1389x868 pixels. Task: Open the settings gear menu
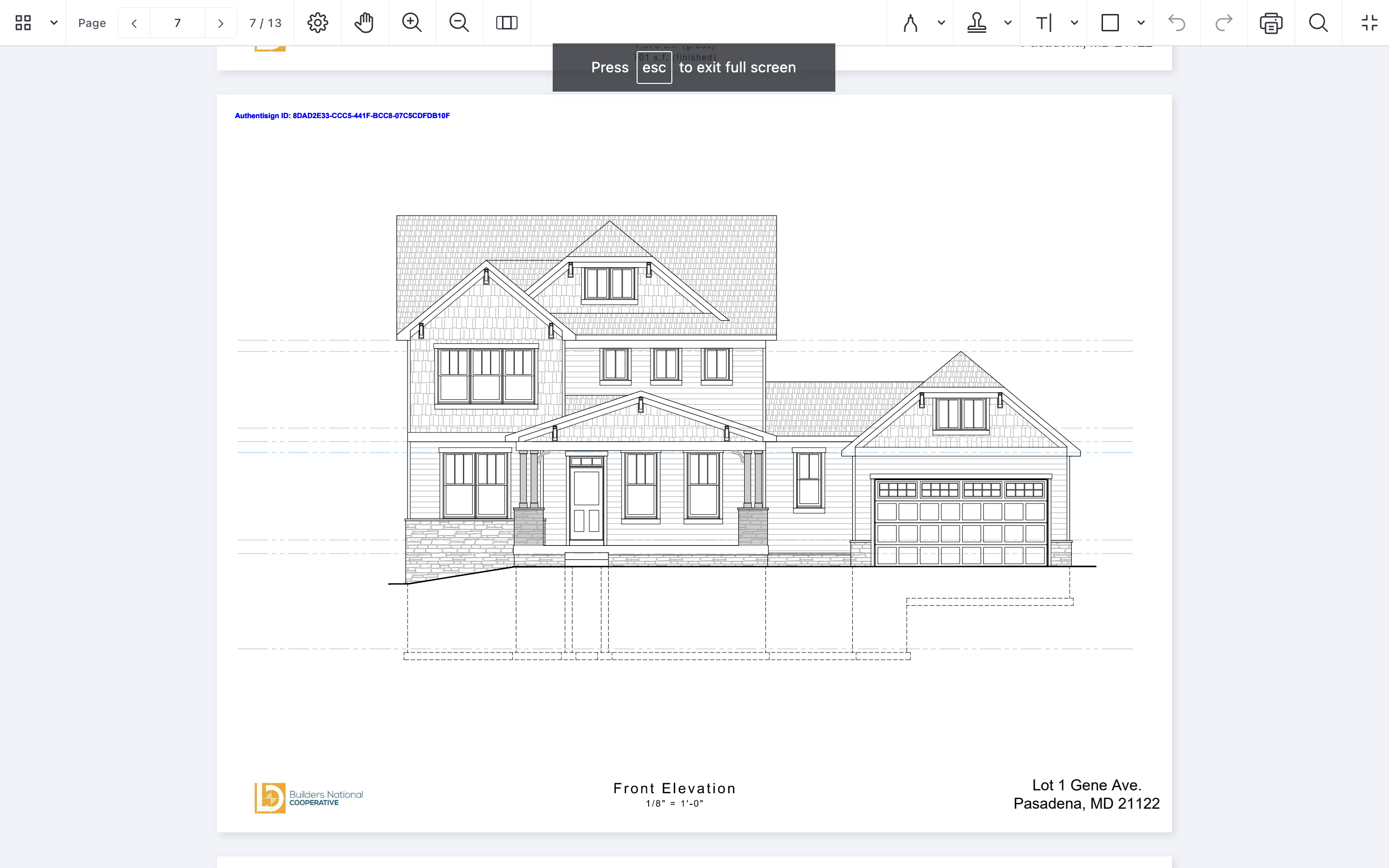[317, 23]
